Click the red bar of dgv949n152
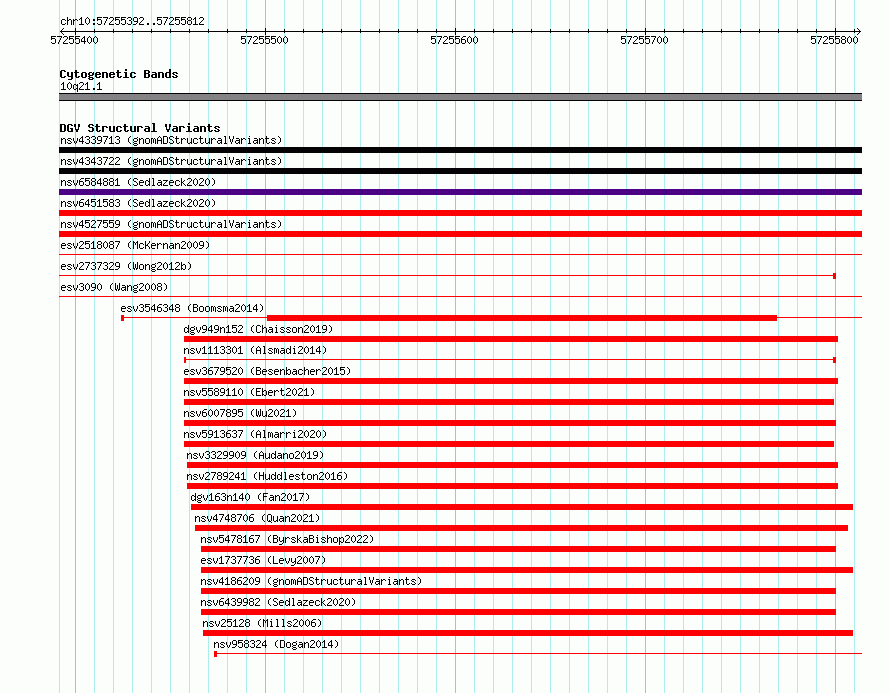Viewport: 890px width, 693px height. click(x=511, y=339)
